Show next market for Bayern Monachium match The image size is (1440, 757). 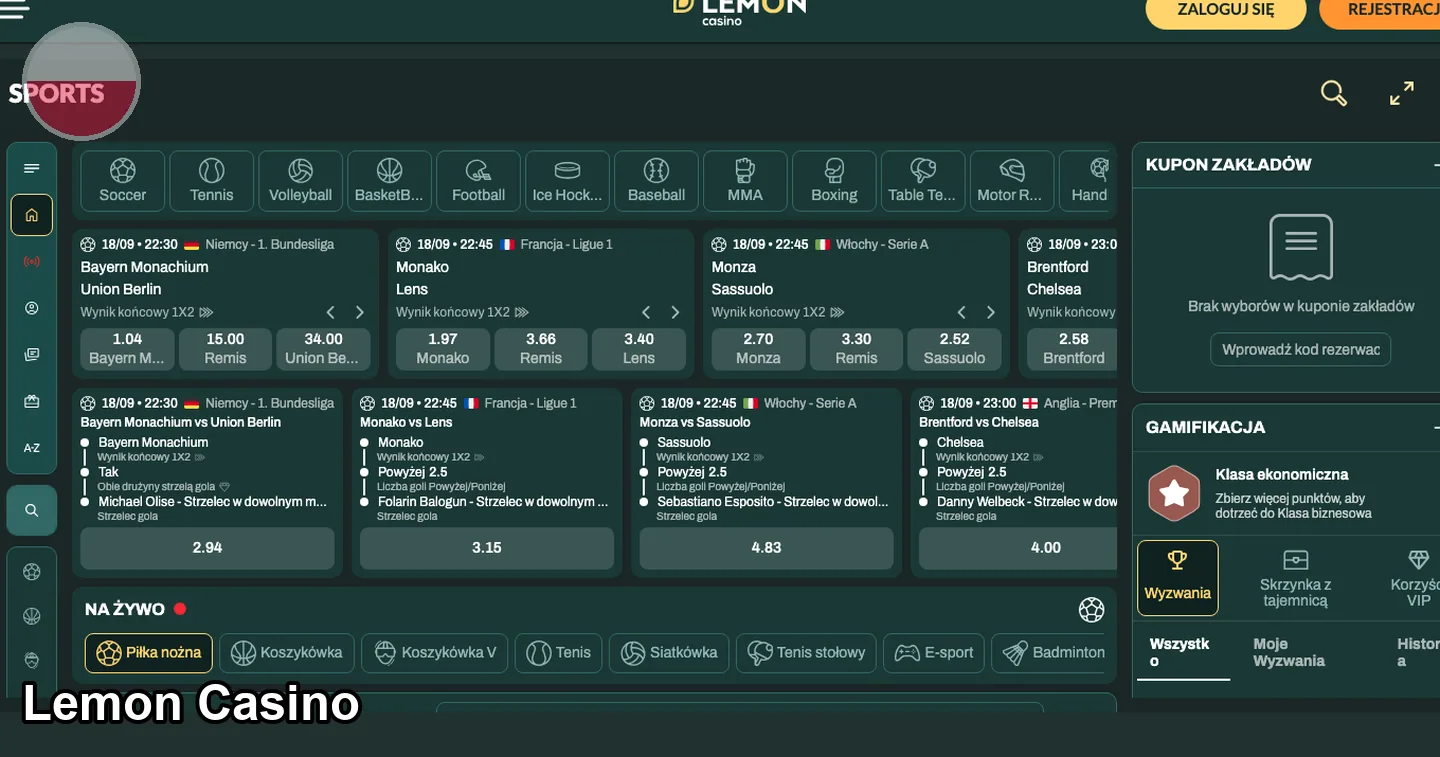360,312
